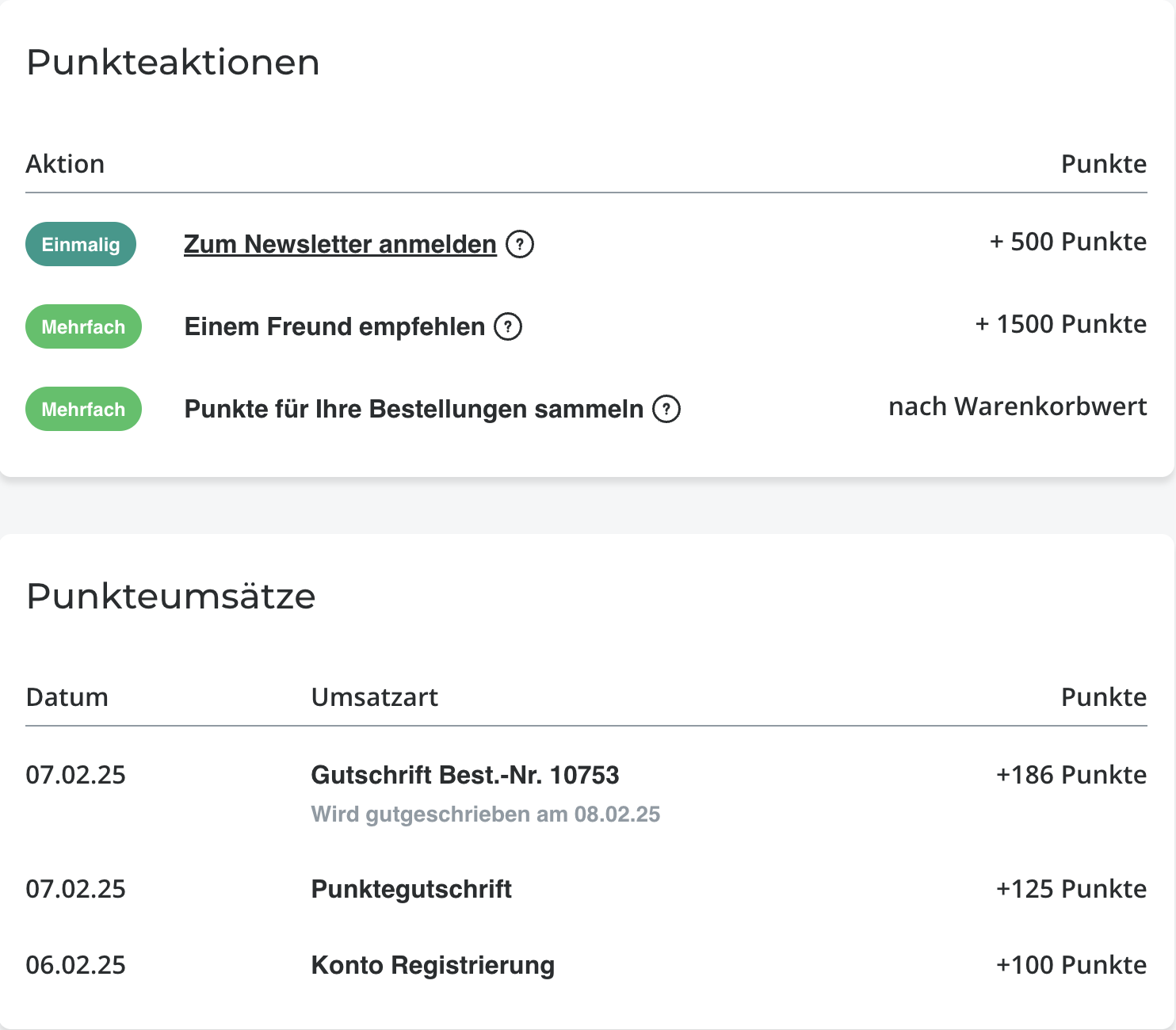Image resolution: width=1176 pixels, height=1030 pixels.
Task: Select Mehrfach badge beside Bestellungen sammeln row
Action: click(x=83, y=409)
